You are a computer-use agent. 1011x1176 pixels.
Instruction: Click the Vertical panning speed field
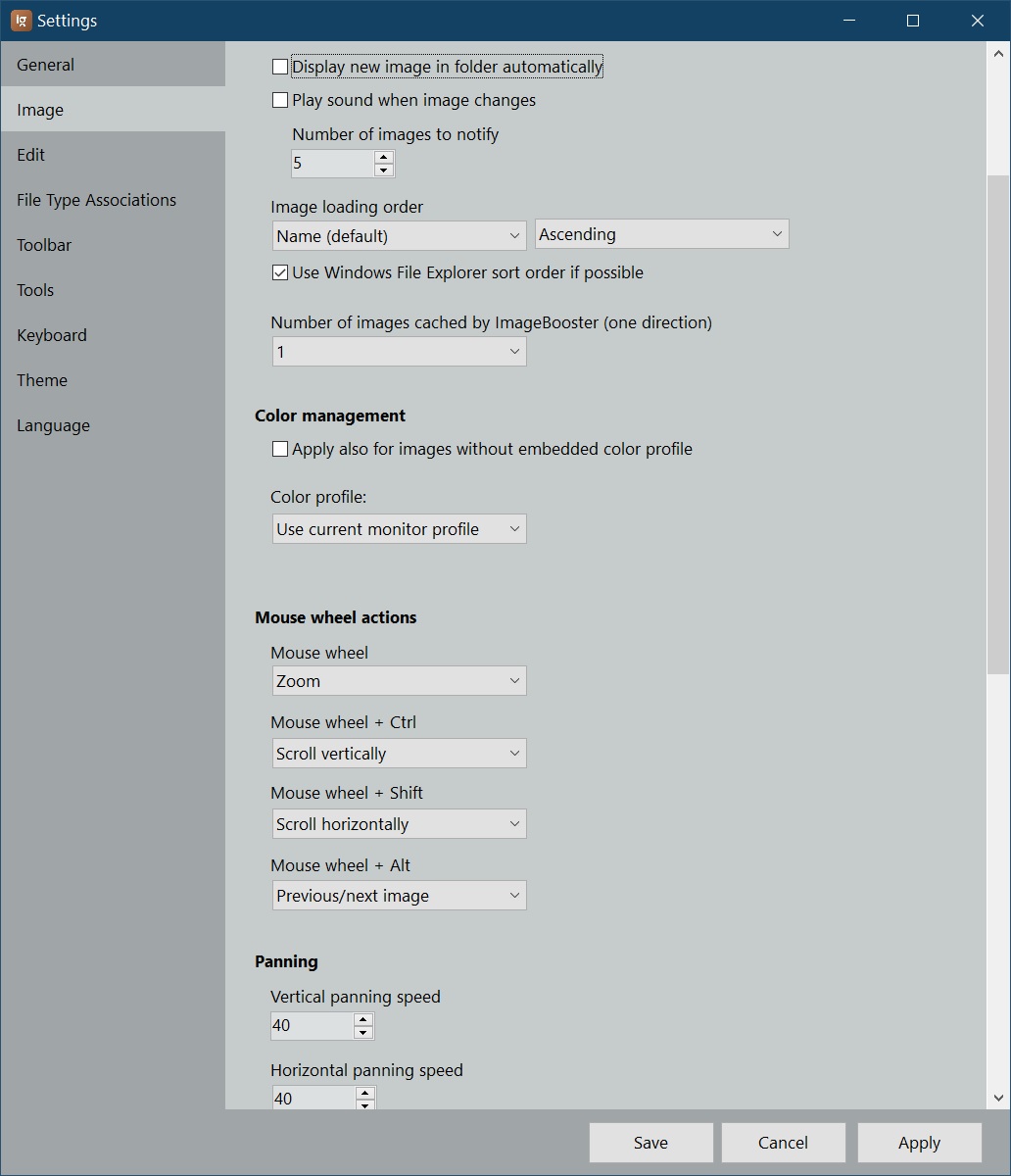point(313,1026)
